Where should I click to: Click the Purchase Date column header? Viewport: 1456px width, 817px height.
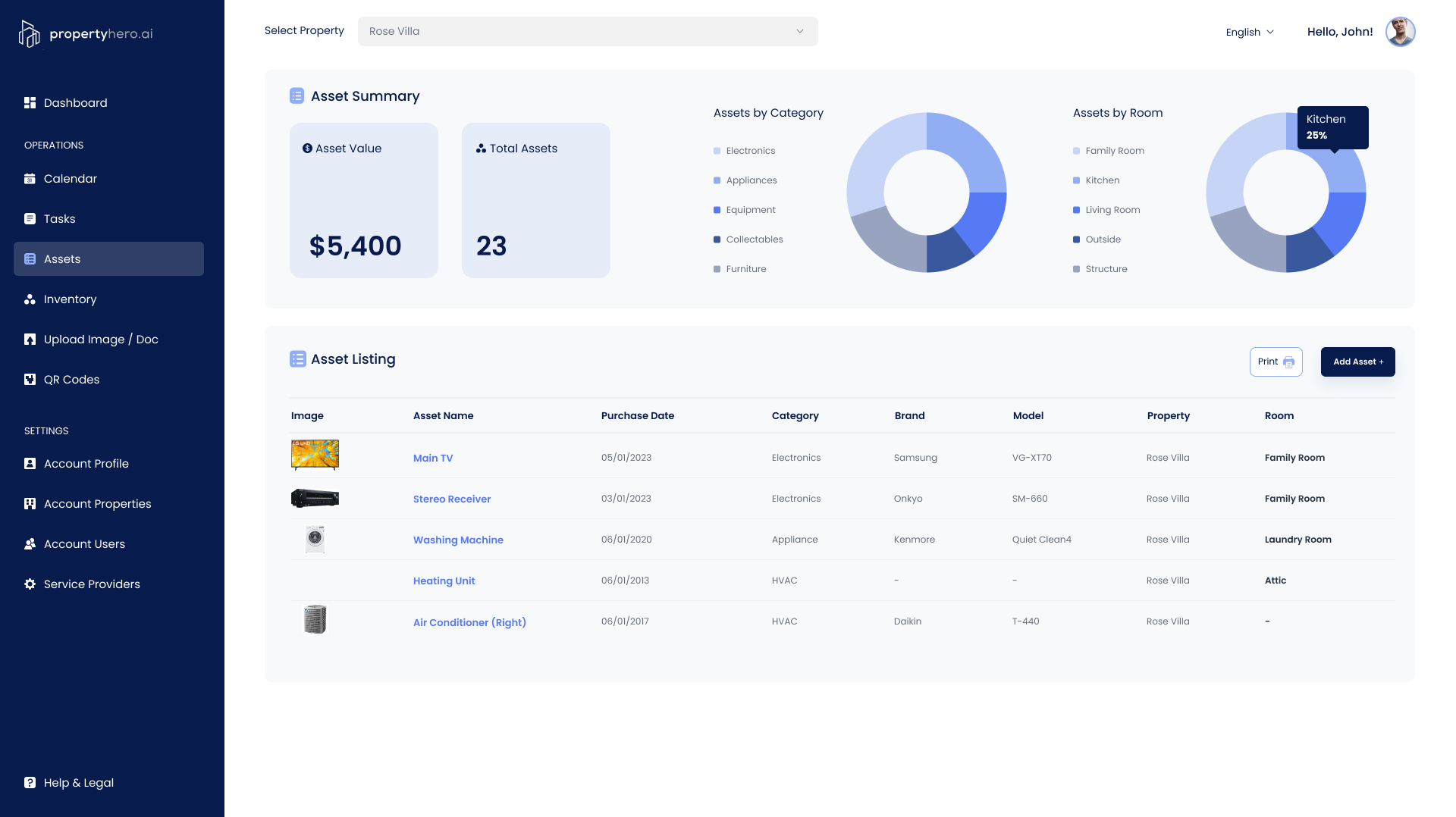point(638,415)
